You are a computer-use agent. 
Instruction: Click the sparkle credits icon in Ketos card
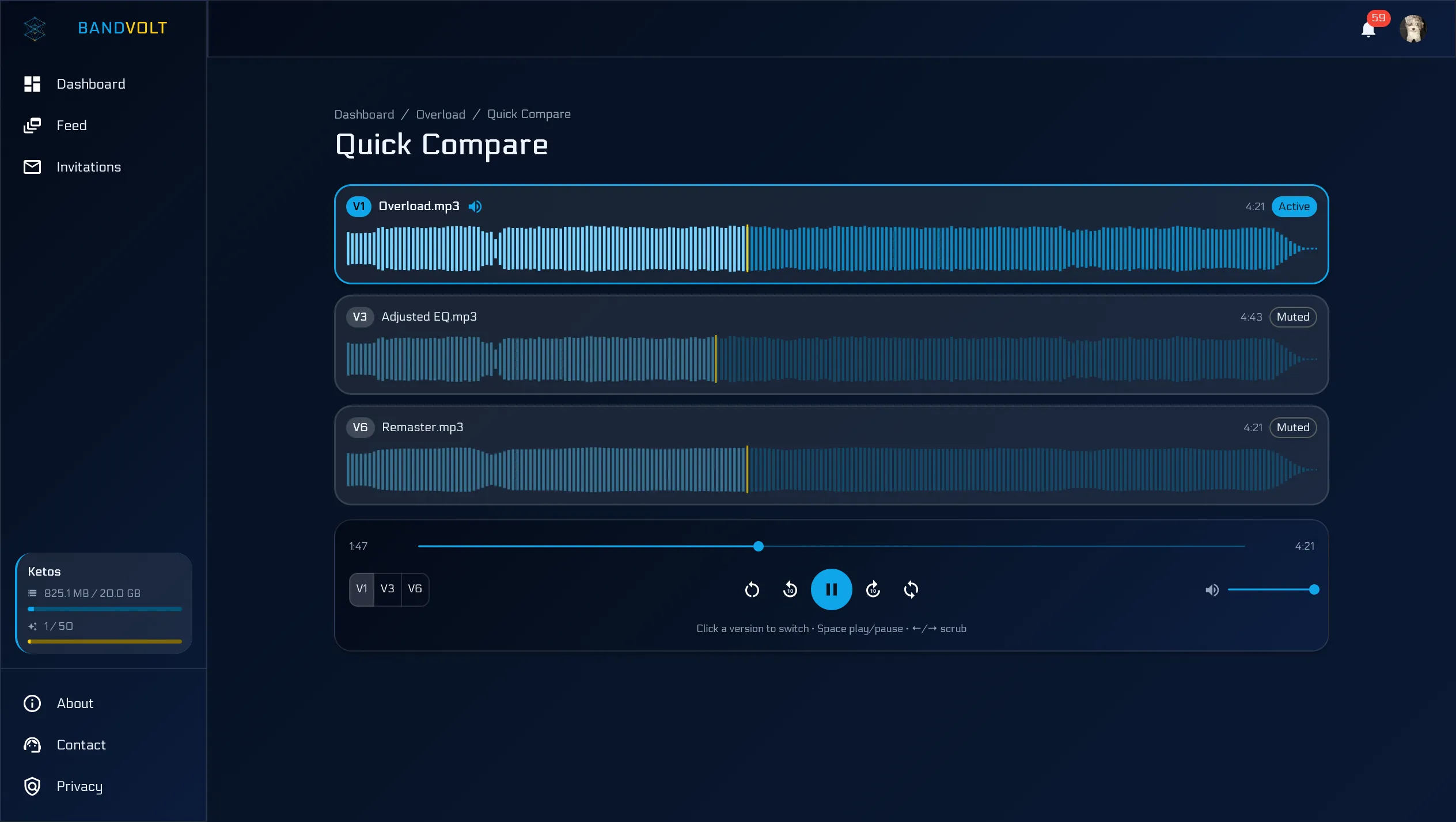pos(32,626)
